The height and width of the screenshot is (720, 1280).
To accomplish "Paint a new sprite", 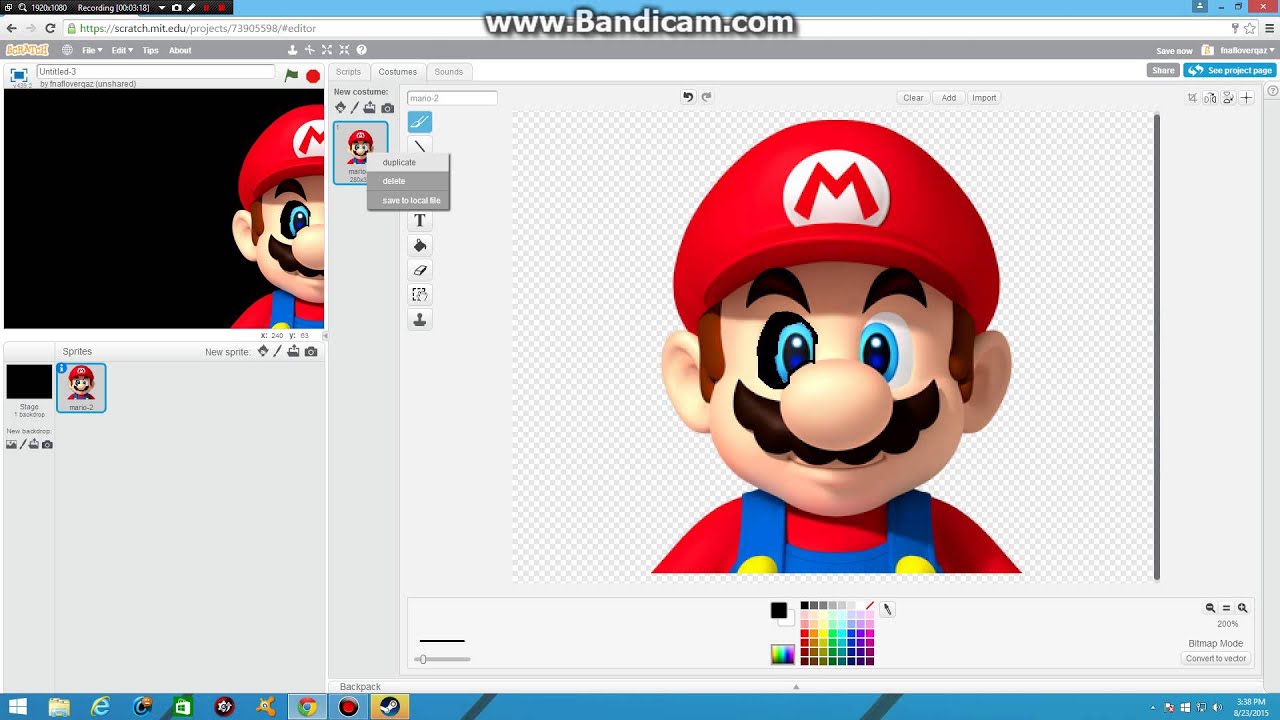I will 278,351.
